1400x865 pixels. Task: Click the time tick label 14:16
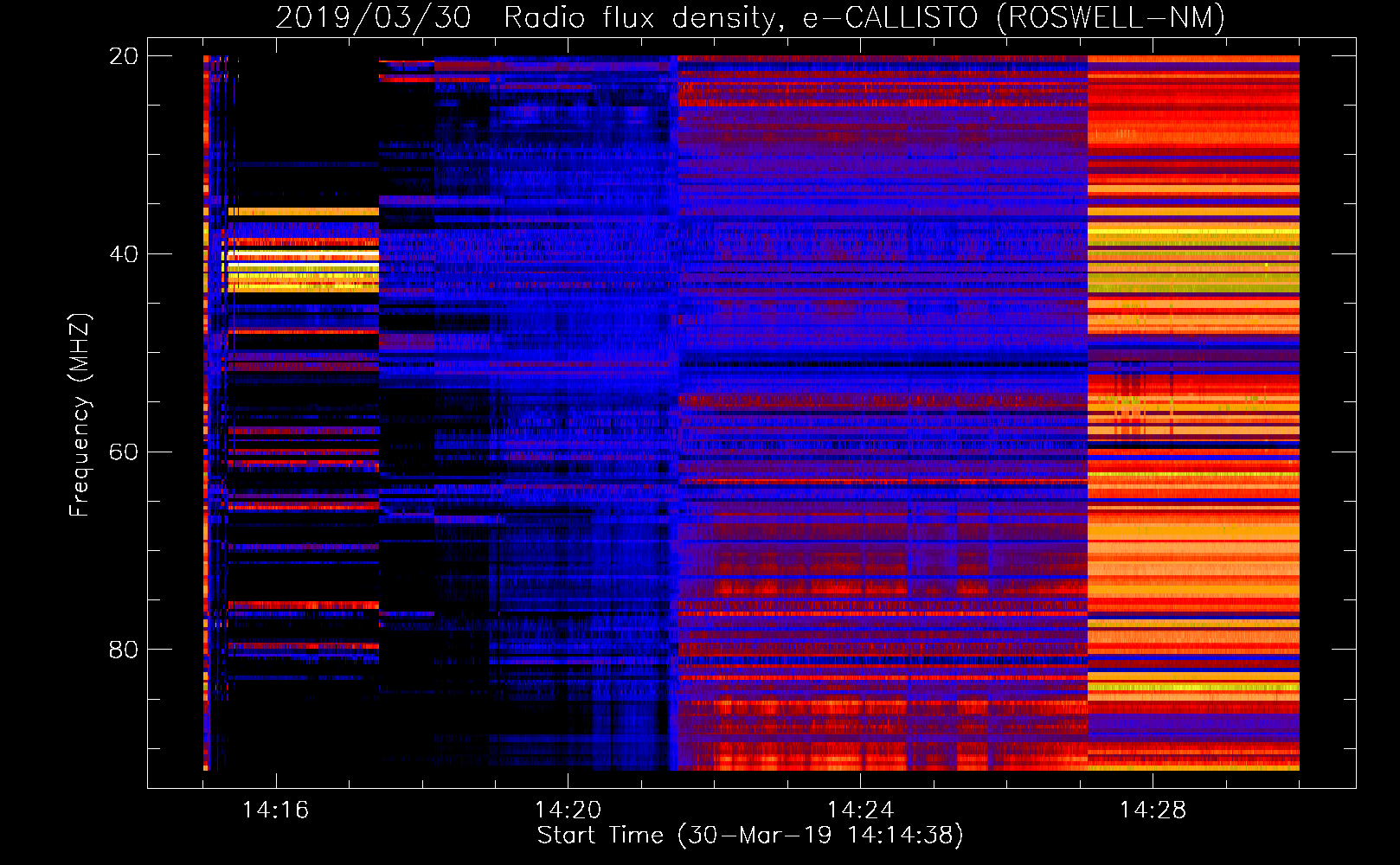[x=275, y=811]
